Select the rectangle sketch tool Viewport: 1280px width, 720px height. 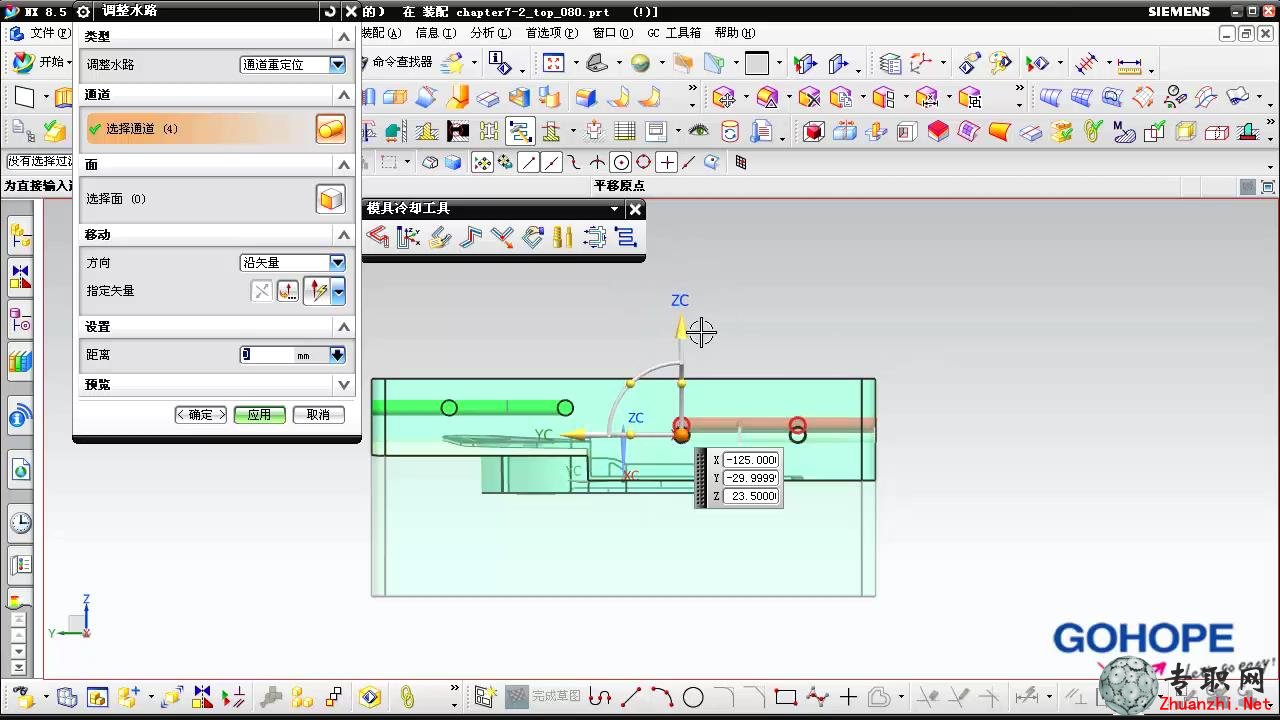785,697
